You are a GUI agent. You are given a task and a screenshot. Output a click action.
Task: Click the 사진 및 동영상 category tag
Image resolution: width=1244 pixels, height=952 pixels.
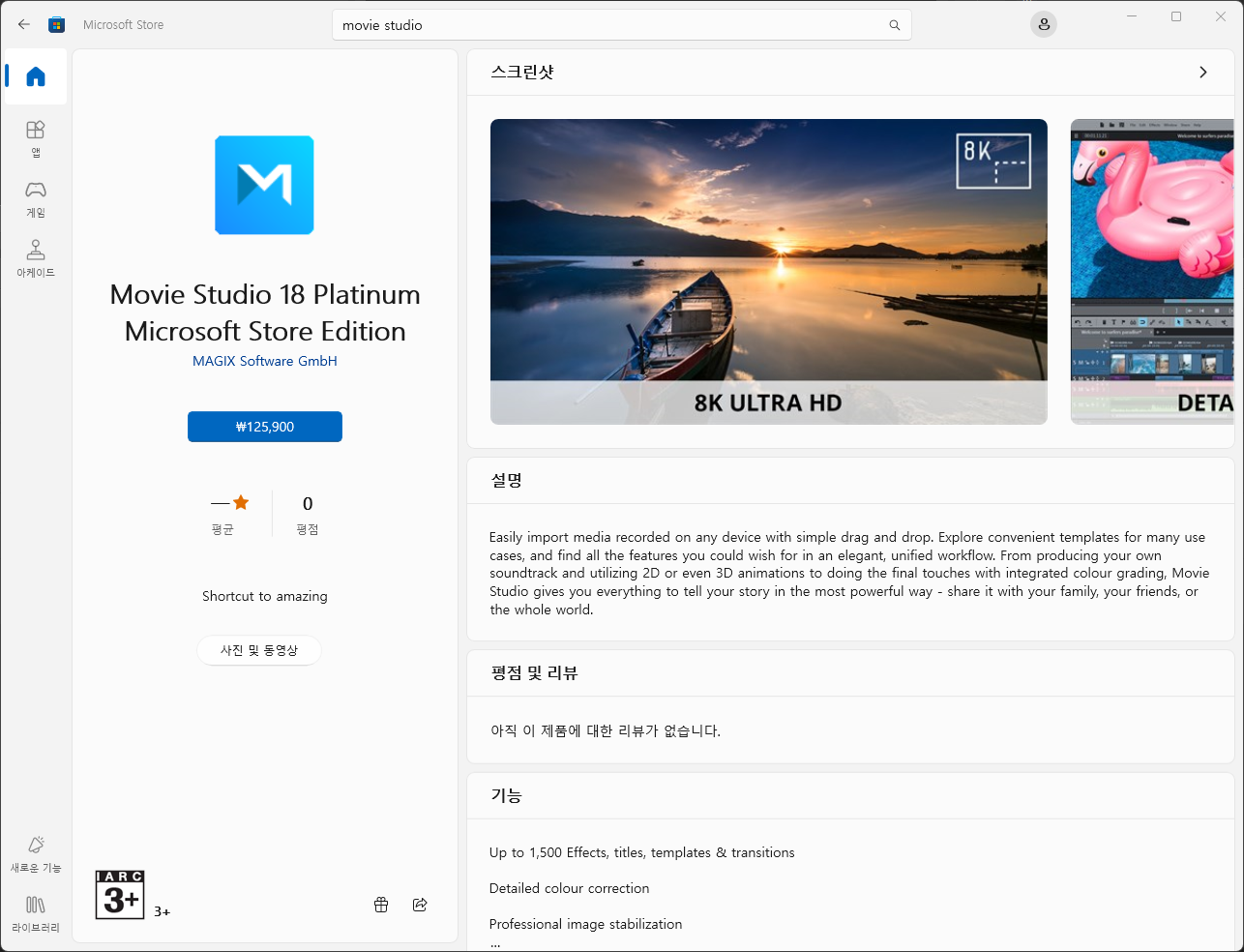pos(259,650)
